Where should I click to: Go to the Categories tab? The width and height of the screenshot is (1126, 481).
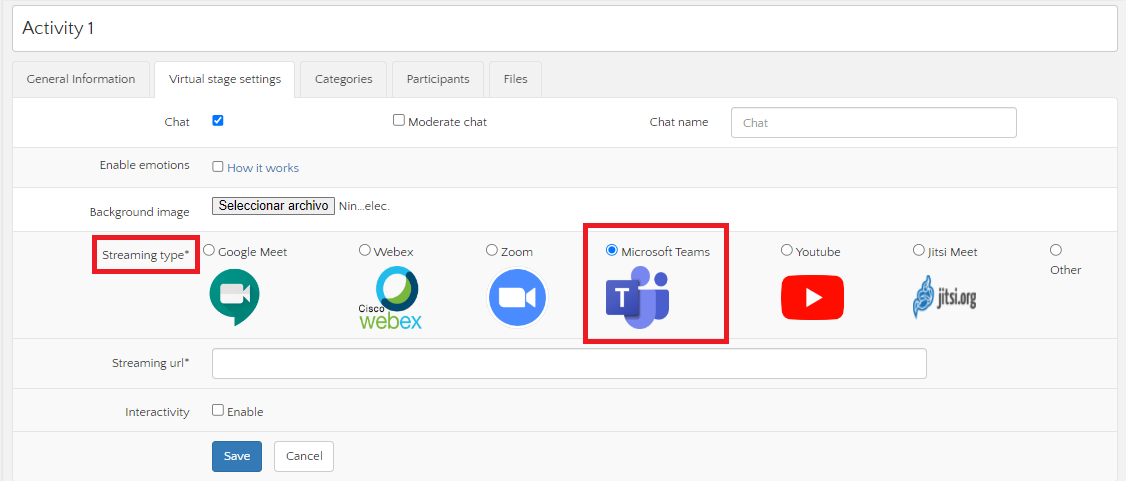(x=343, y=79)
